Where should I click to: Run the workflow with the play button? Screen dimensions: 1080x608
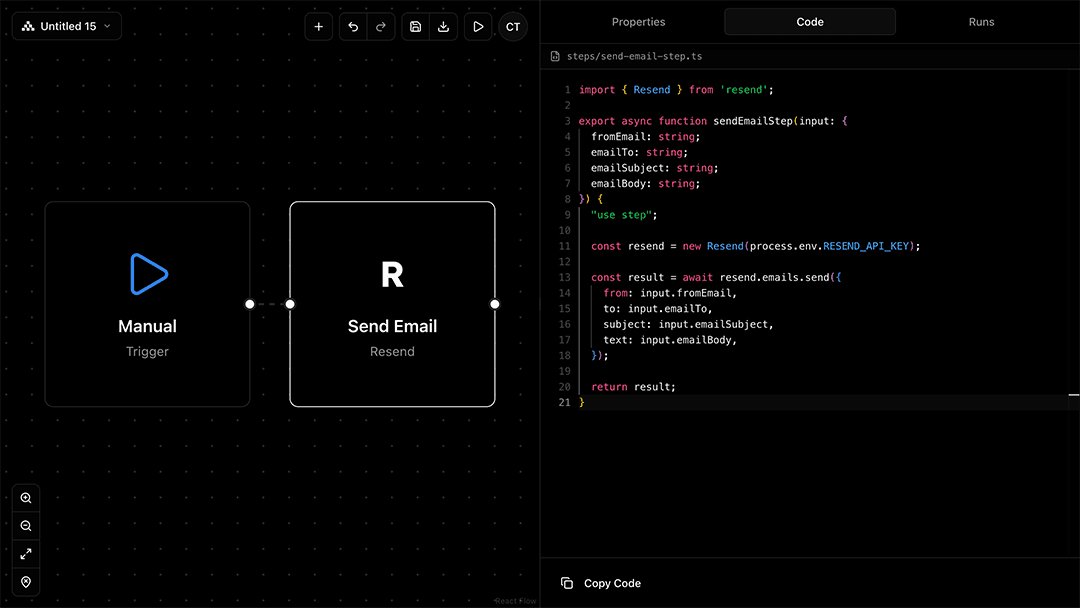[478, 27]
